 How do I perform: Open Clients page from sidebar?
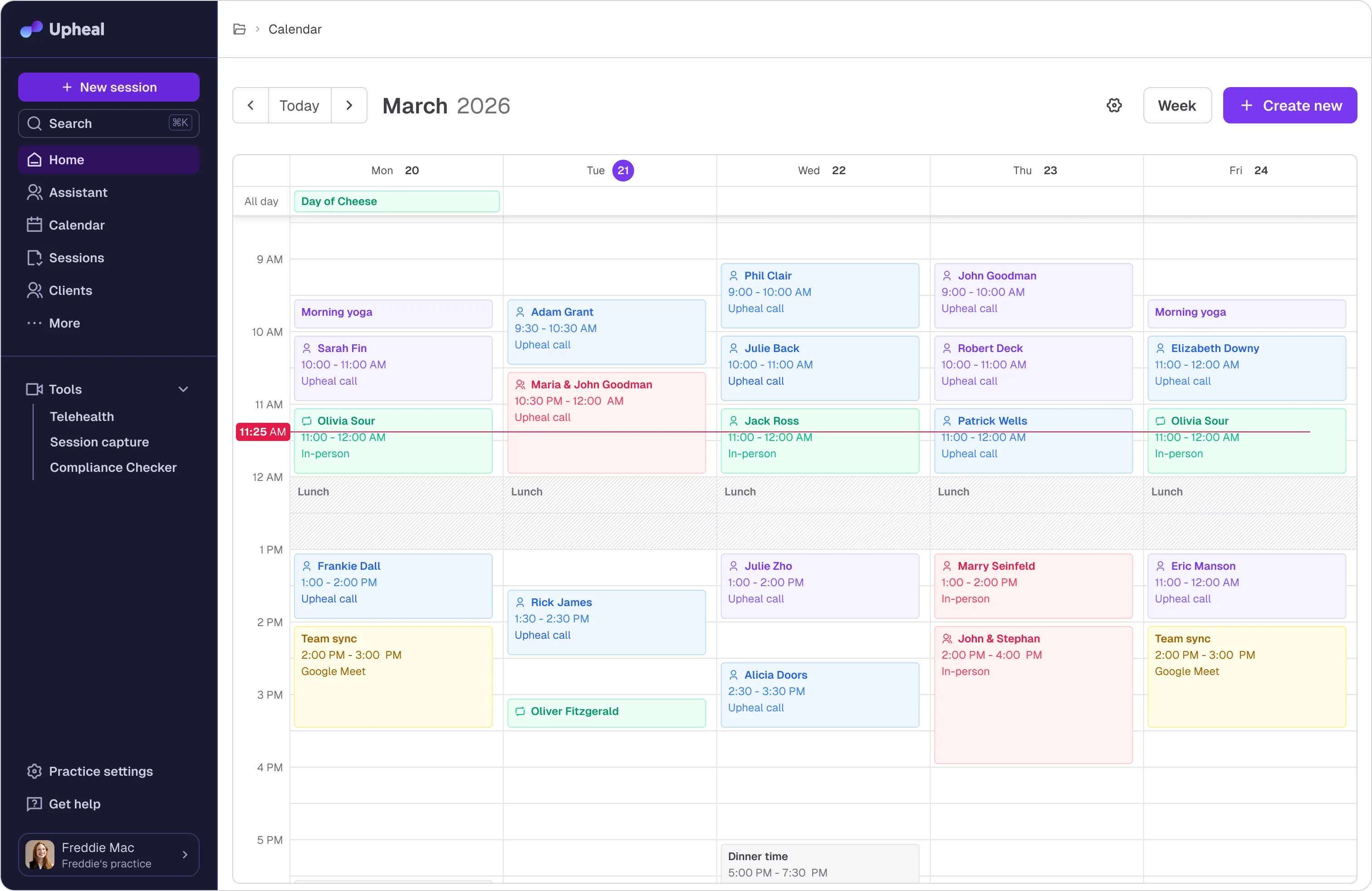(x=70, y=290)
